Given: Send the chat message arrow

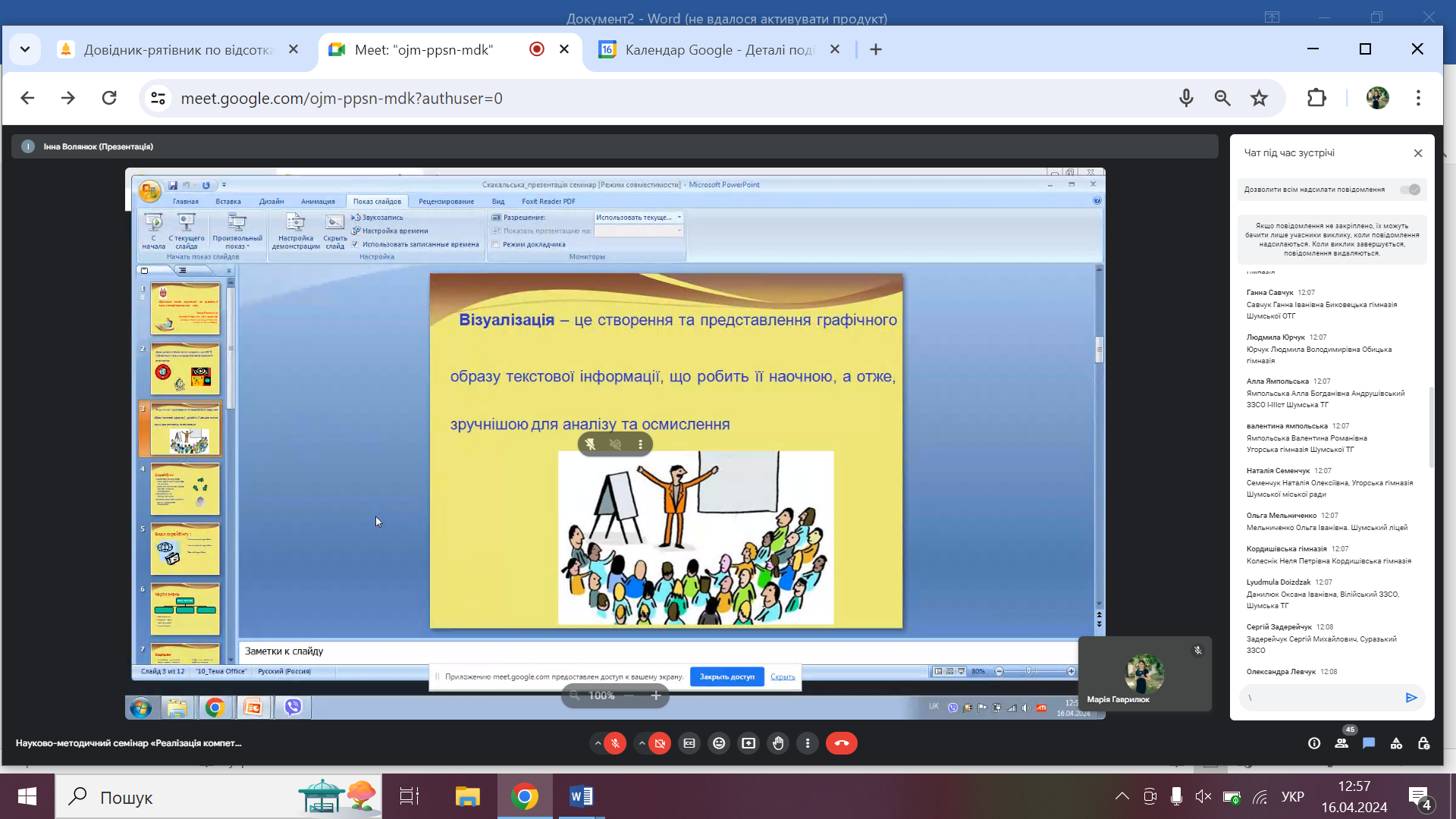Looking at the screenshot, I should tap(1411, 698).
